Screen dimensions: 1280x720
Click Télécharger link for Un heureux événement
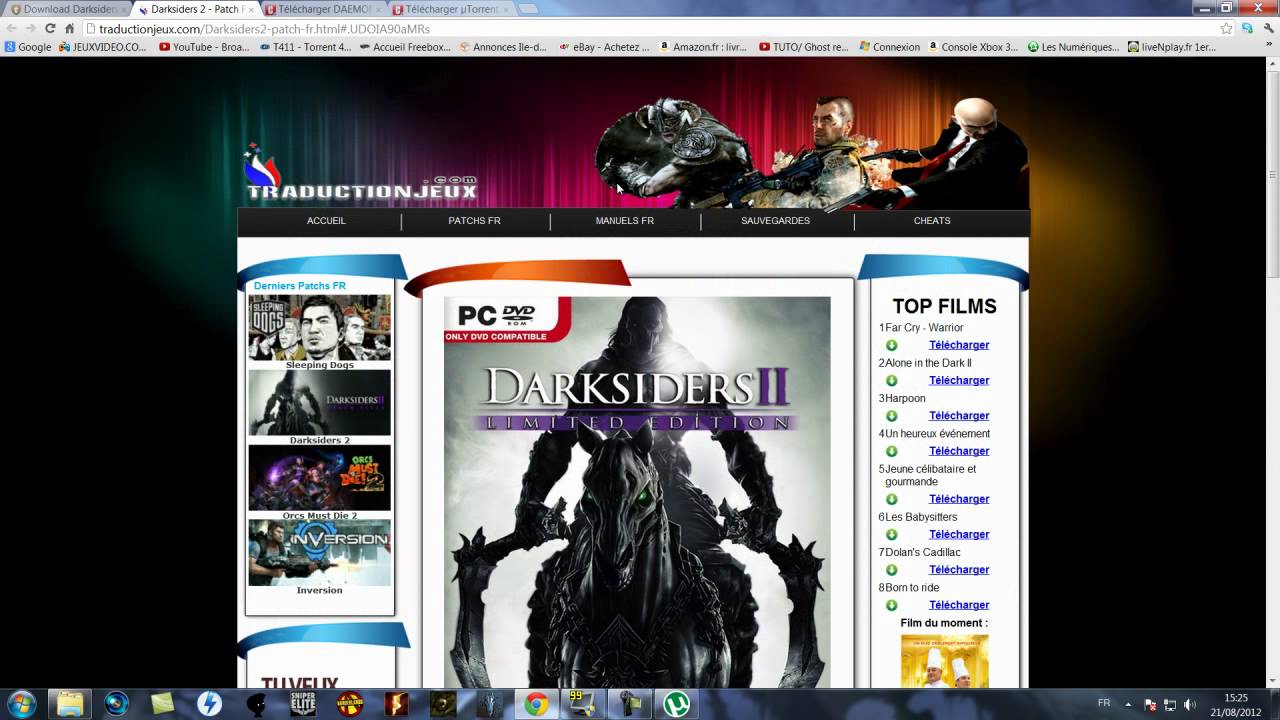click(x=959, y=451)
